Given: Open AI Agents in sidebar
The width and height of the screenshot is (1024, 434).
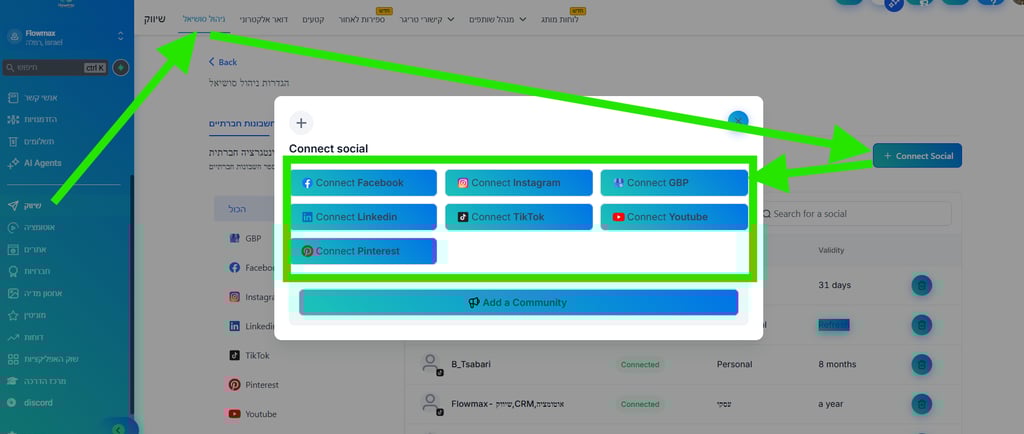Looking at the screenshot, I should pyautogui.click(x=37, y=163).
